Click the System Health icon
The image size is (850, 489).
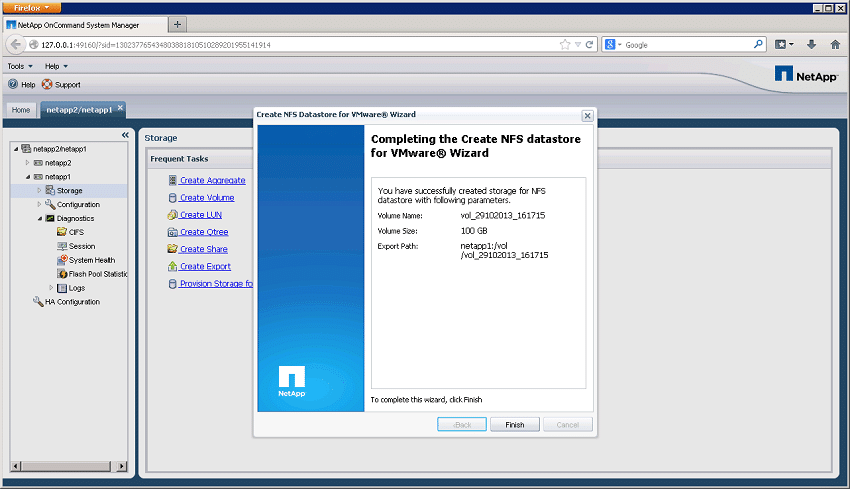pyautogui.click(x=62, y=260)
